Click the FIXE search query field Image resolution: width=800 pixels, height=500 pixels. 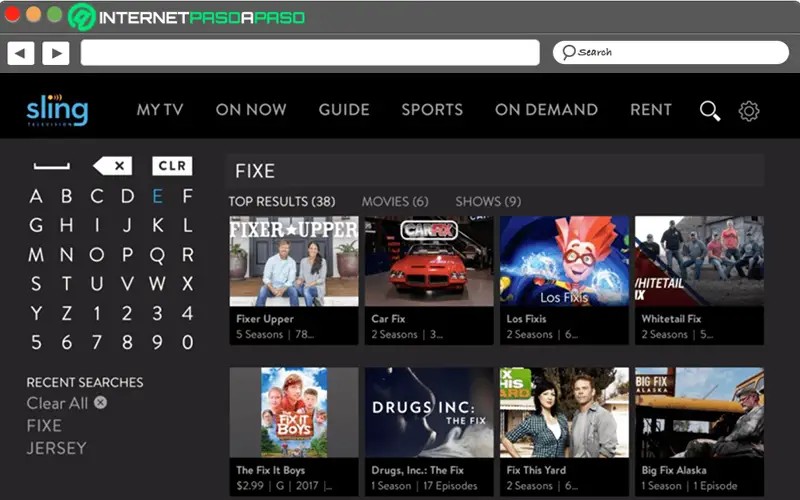495,170
